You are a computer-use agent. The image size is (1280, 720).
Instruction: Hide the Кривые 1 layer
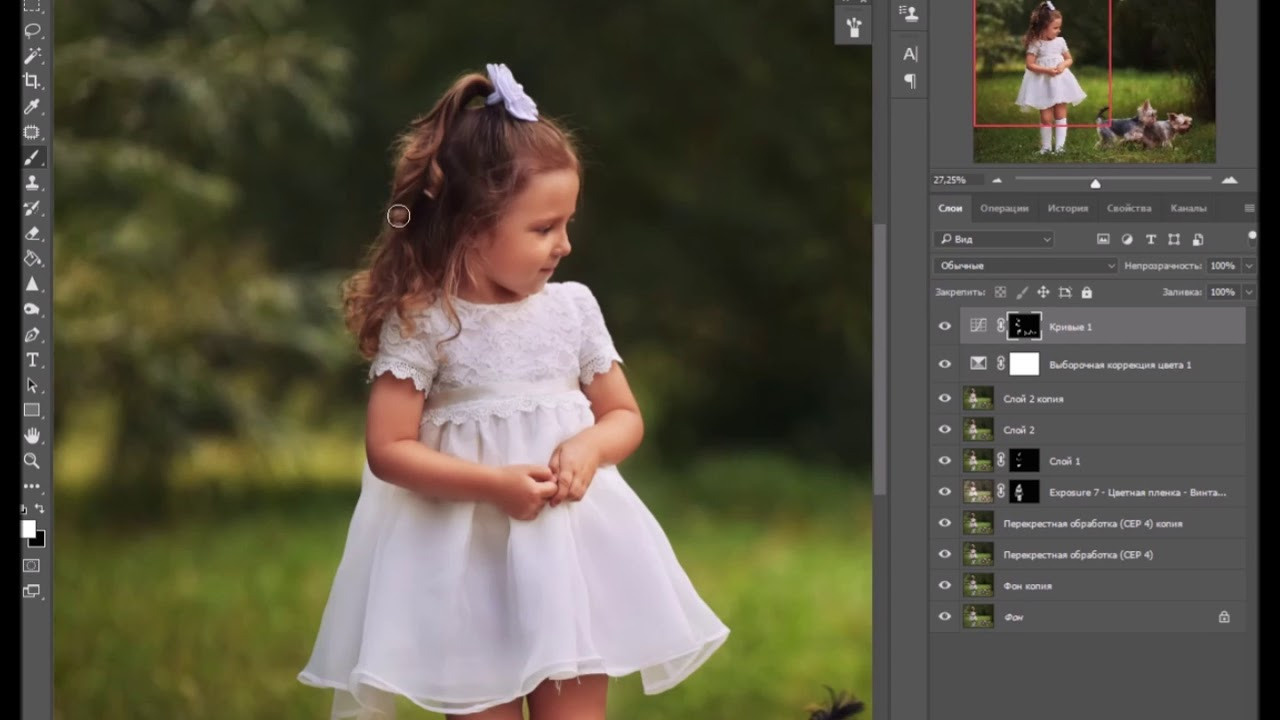pyautogui.click(x=944, y=327)
